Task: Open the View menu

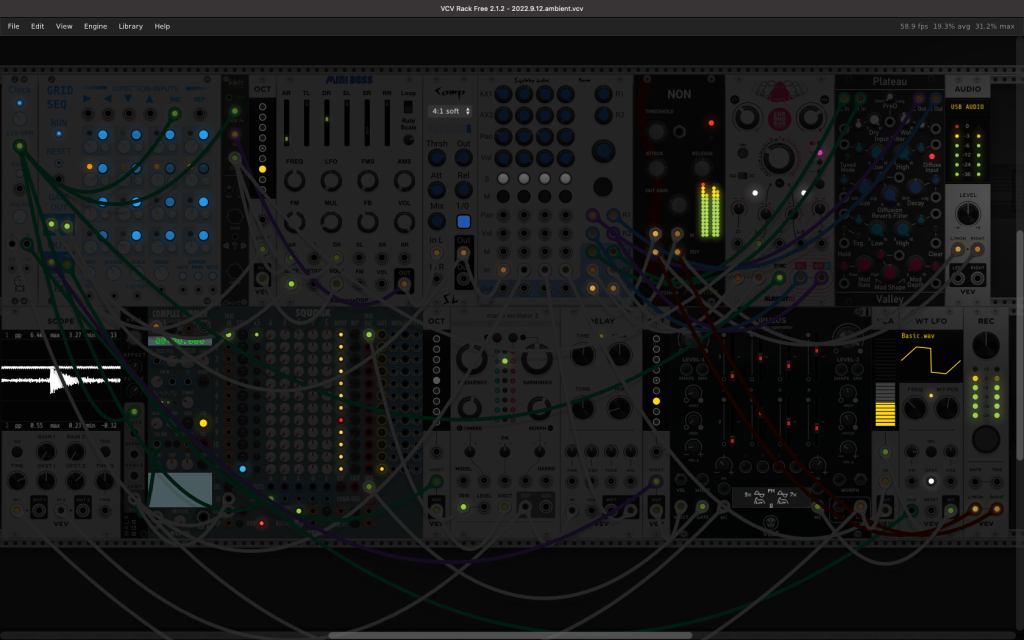Action: [x=64, y=26]
